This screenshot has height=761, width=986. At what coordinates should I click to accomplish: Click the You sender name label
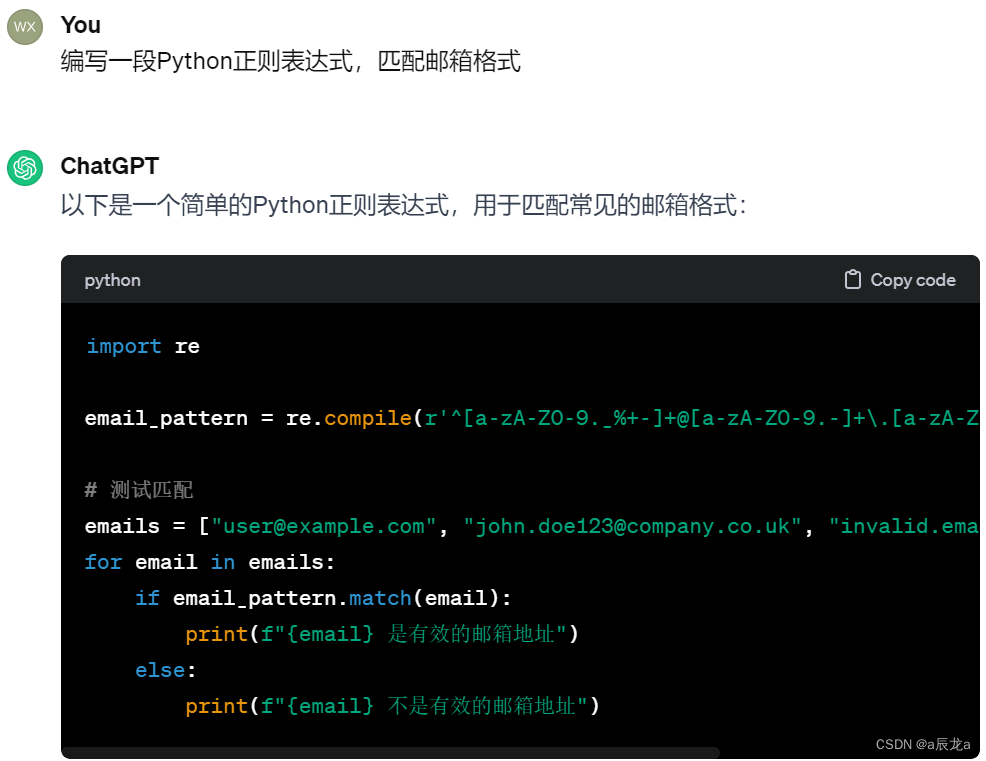tap(80, 25)
